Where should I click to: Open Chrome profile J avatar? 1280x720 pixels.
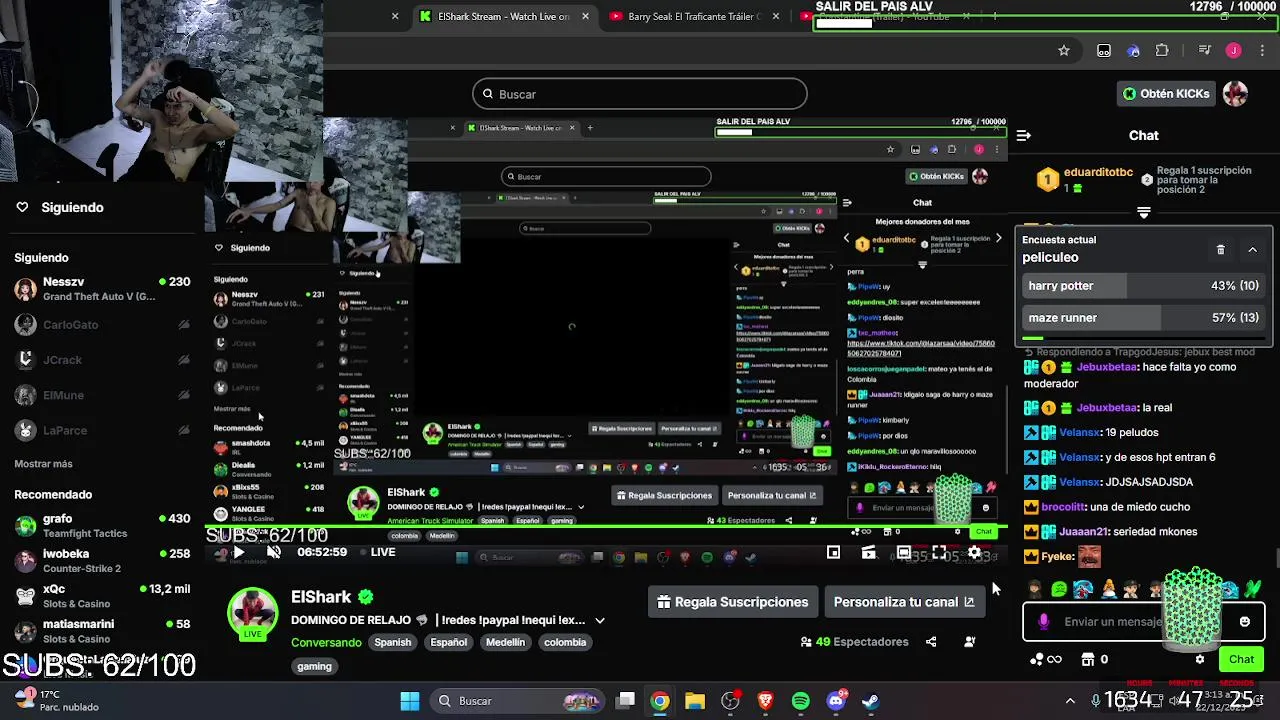[1234, 50]
